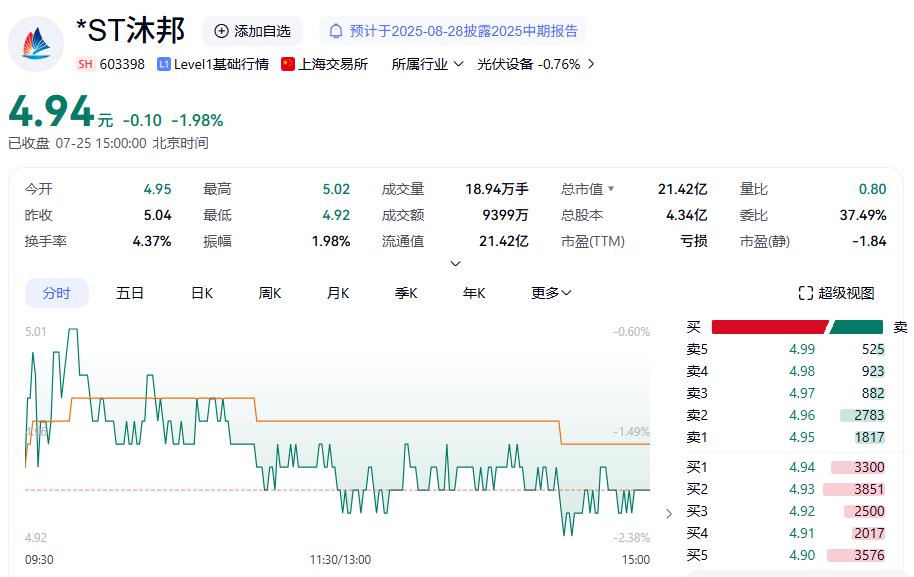Open 超级视图 fullscreen icon
Viewport: 914px width, 577px height.
805,293
